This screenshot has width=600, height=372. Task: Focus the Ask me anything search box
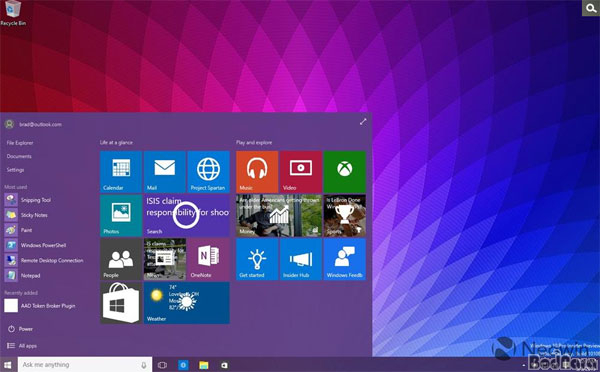(x=85, y=365)
